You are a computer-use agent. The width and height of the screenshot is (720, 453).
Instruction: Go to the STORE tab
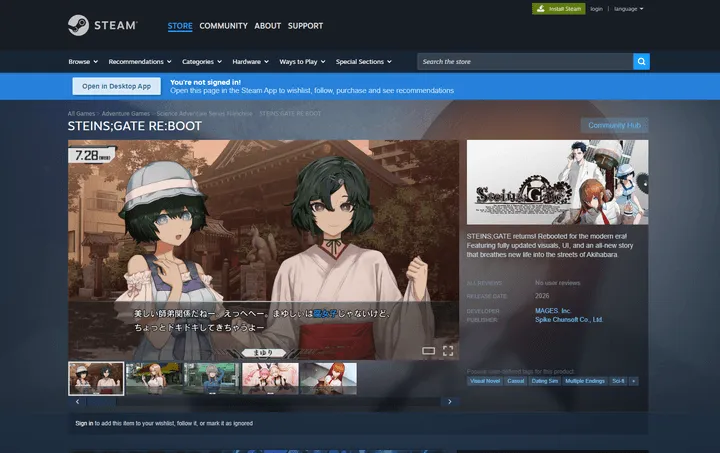180,26
